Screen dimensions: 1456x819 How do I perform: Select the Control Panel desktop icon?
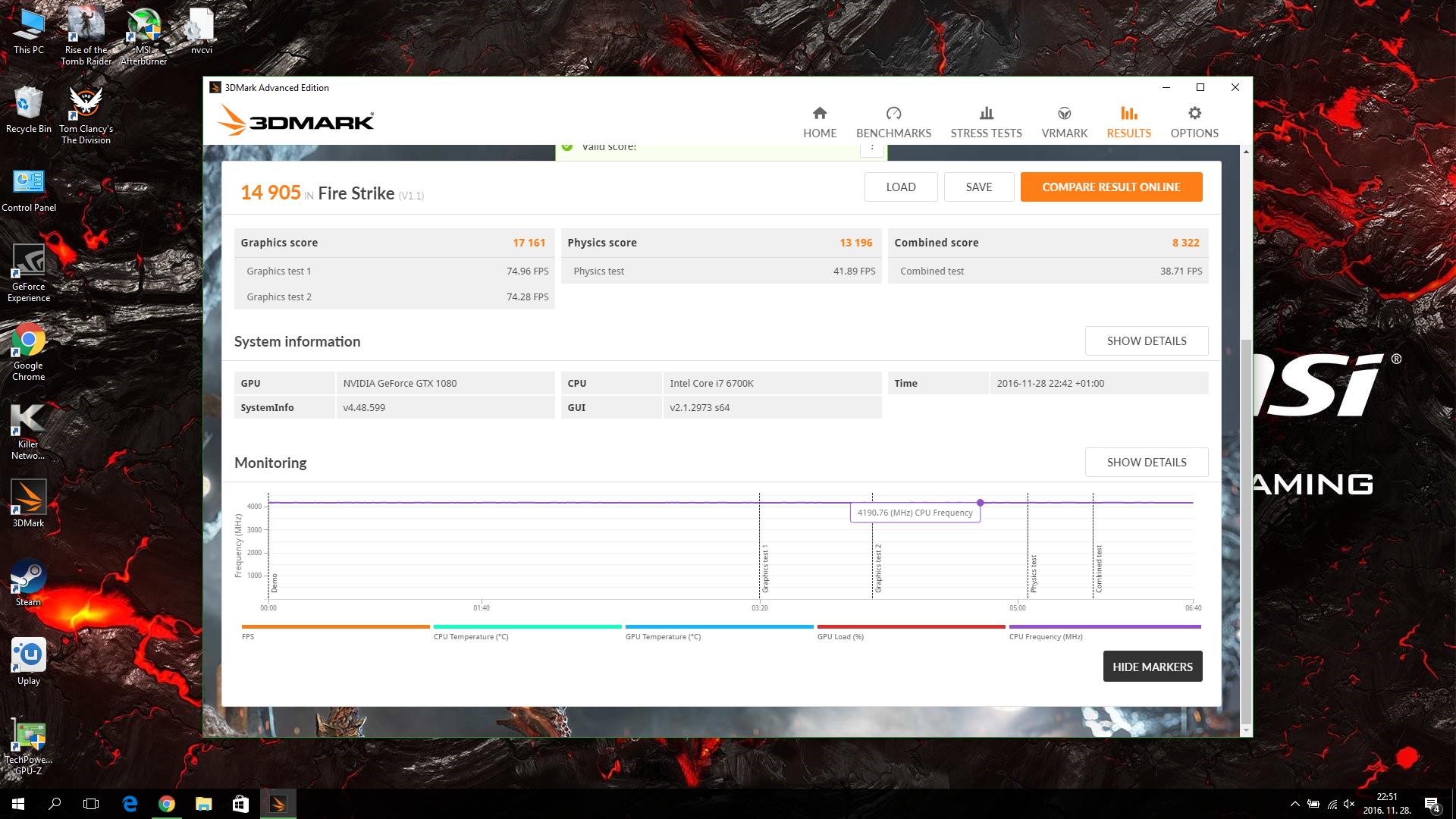(29, 189)
